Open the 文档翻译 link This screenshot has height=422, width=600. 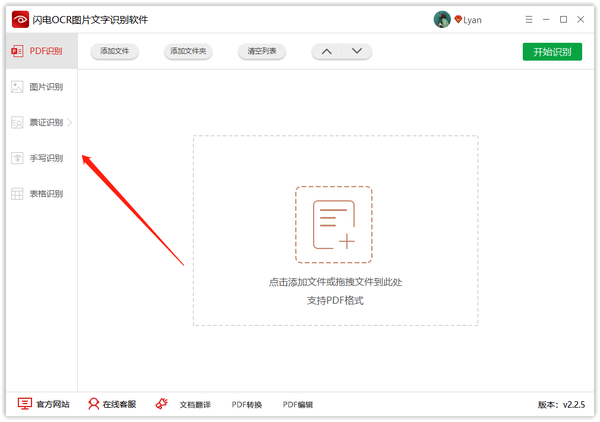pos(195,405)
